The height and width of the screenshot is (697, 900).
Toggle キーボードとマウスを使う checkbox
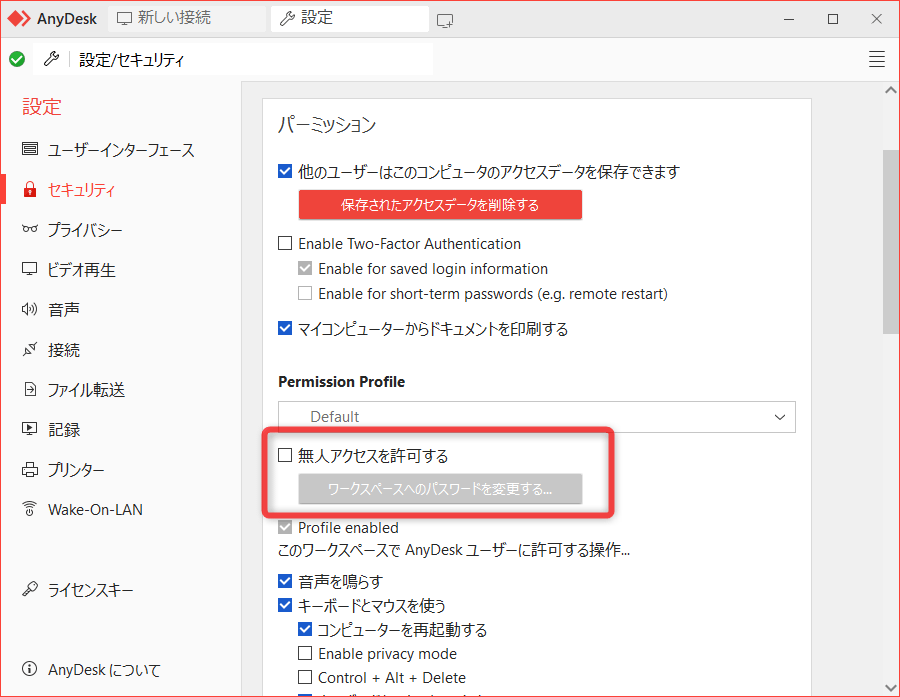(x=285, y=605)
